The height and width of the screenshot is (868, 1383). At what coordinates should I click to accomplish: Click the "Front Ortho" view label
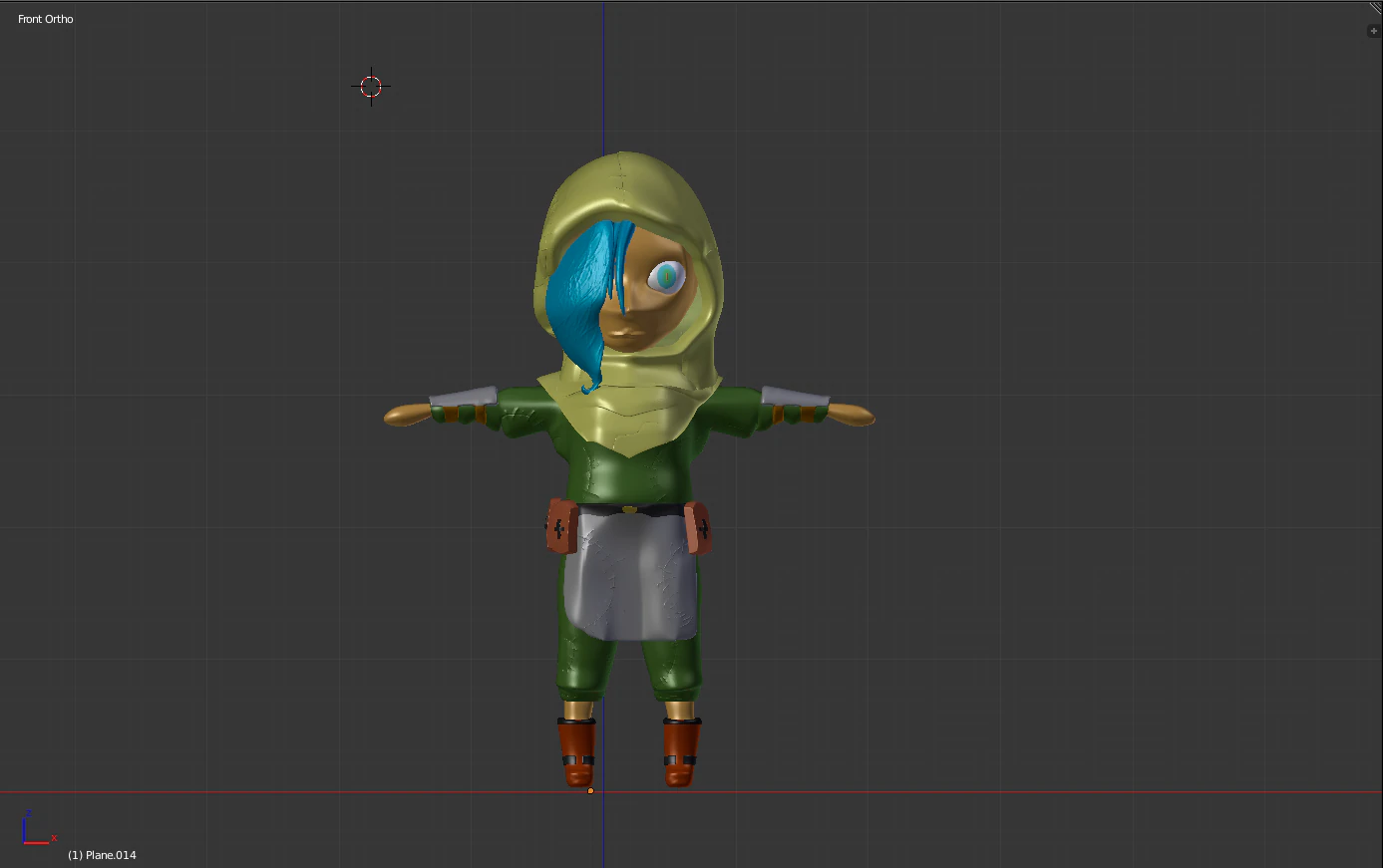point(46,19)
